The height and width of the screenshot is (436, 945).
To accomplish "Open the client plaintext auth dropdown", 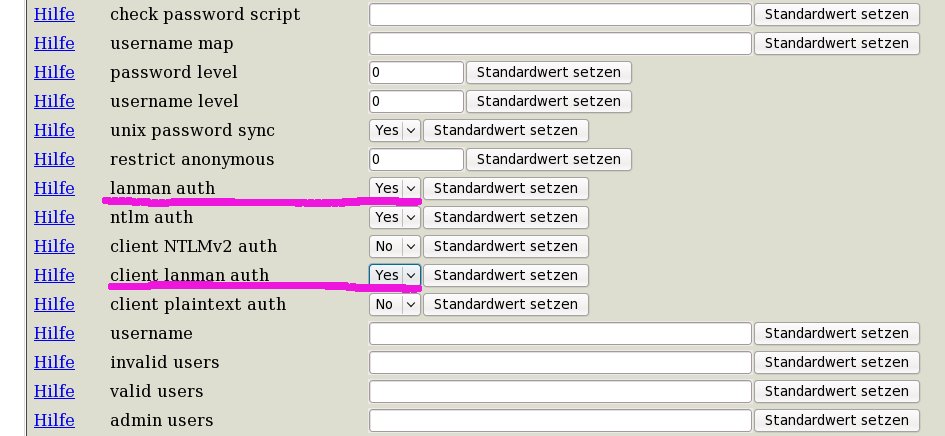I will [x=395, y=304].
